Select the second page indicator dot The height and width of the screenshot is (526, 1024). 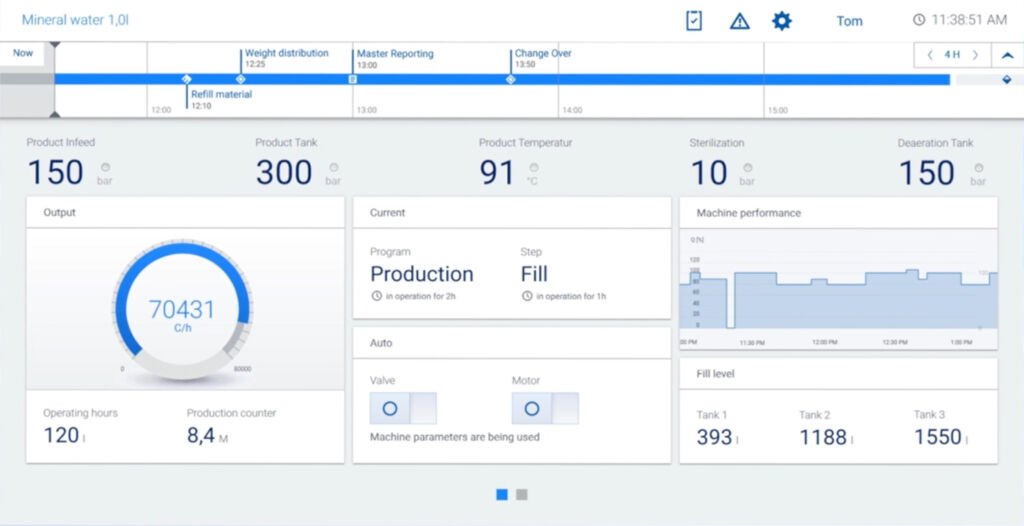point(522,494)
